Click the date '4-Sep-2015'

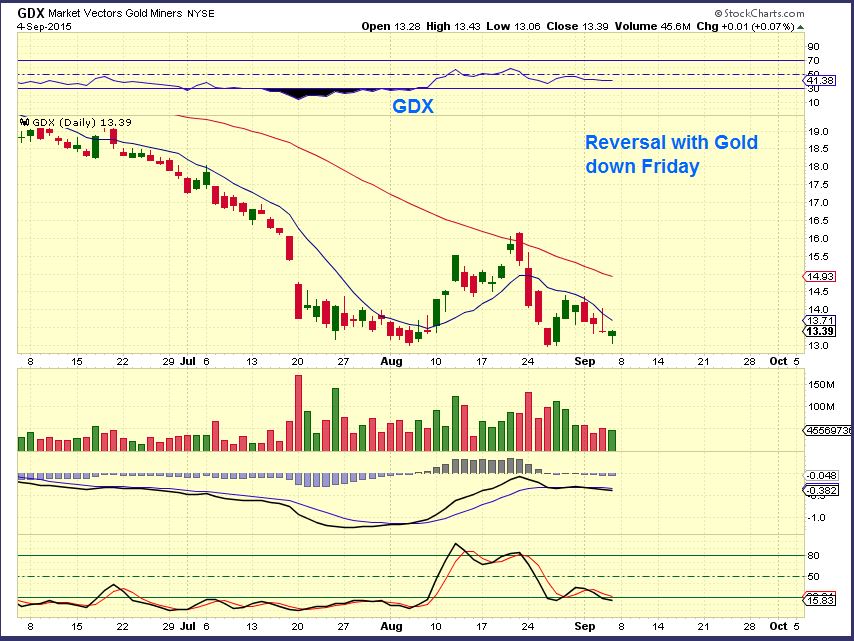click(x=44, y=26)
